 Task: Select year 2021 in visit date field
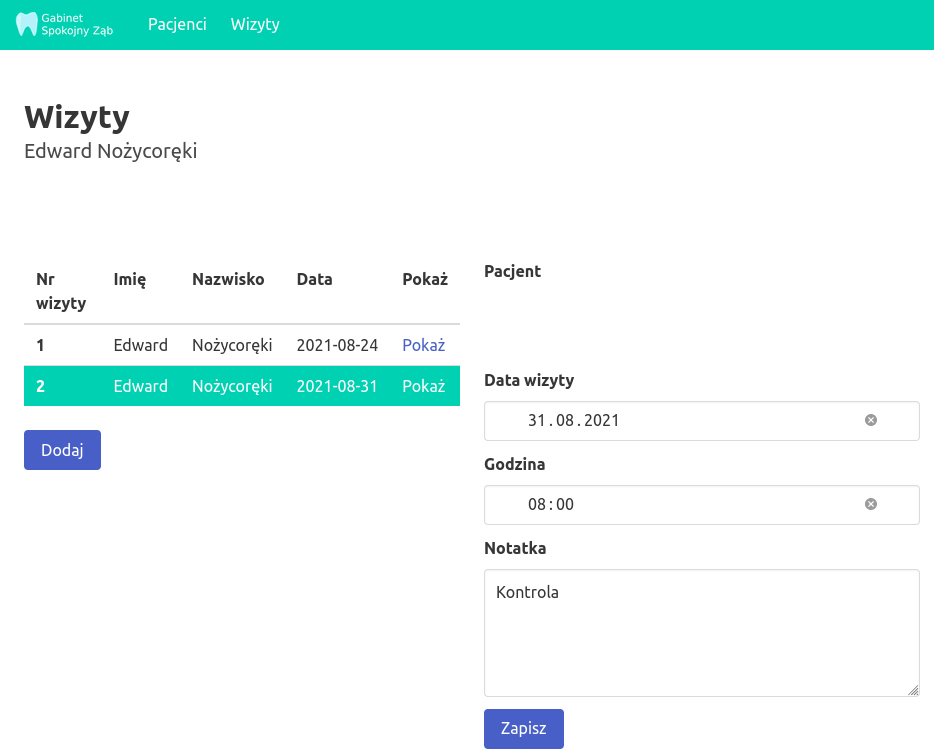[x=601, y=421]
